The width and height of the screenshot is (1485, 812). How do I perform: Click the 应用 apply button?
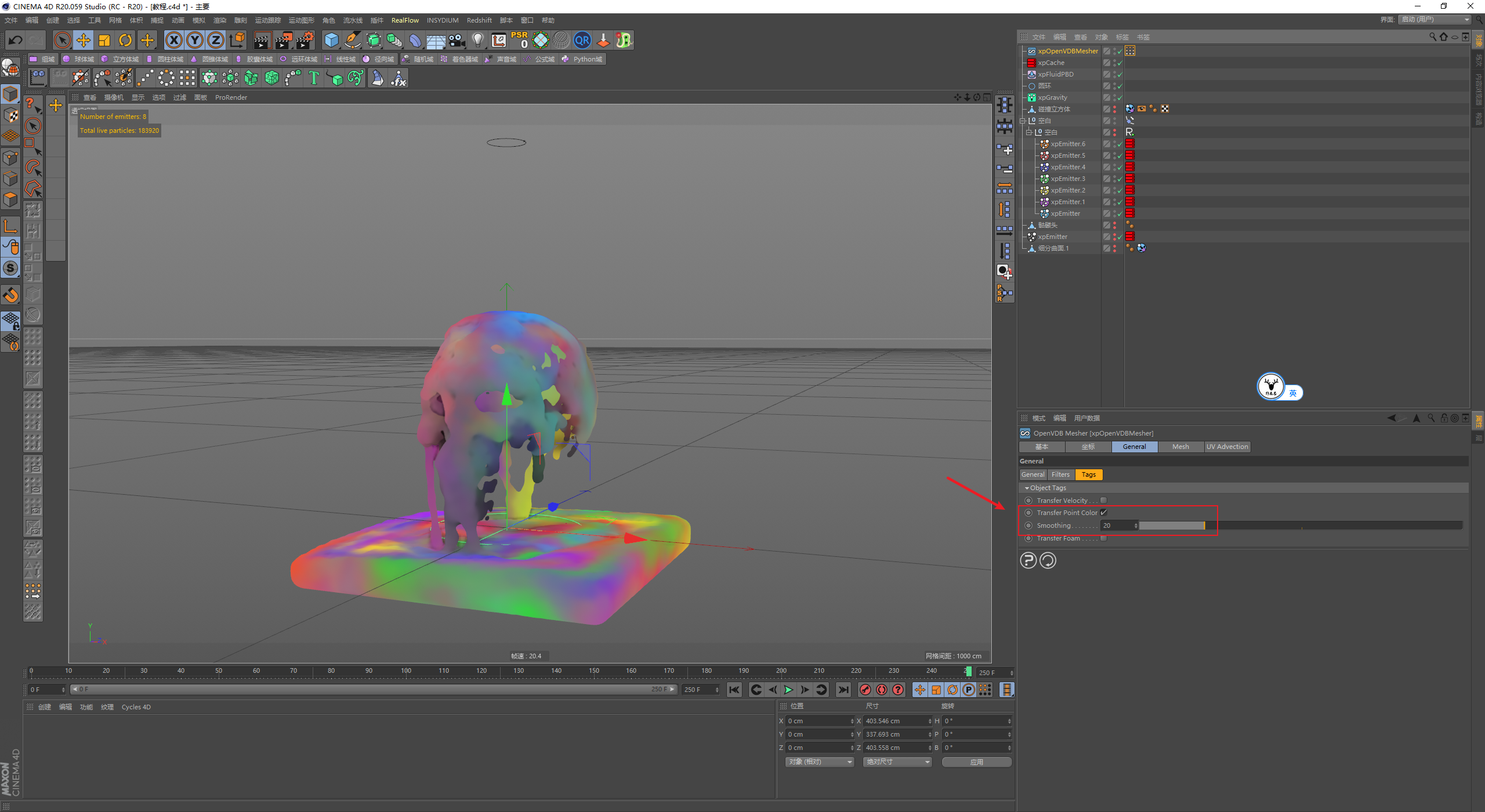tap(977, 762)
